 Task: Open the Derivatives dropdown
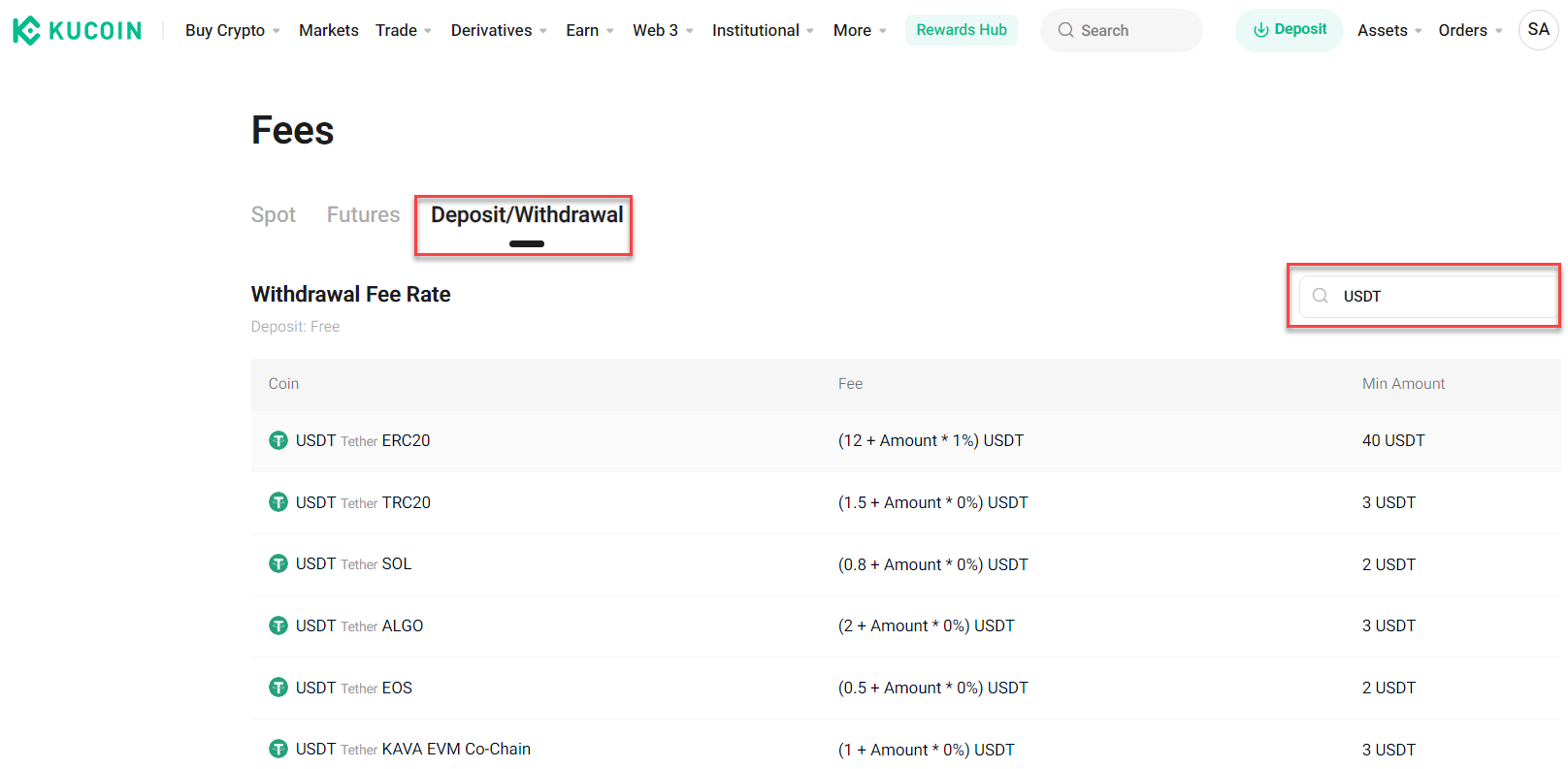[x=499, y=30]
